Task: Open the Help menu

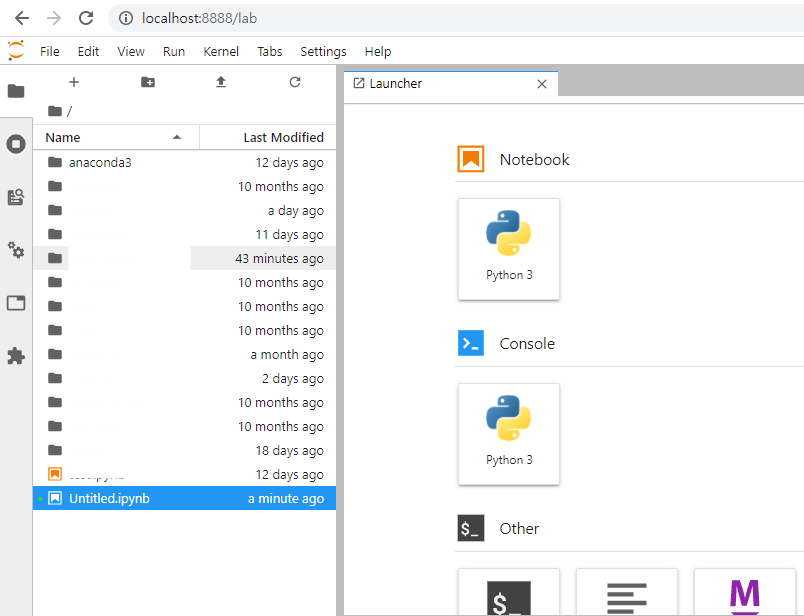Action: click(378, 51)
